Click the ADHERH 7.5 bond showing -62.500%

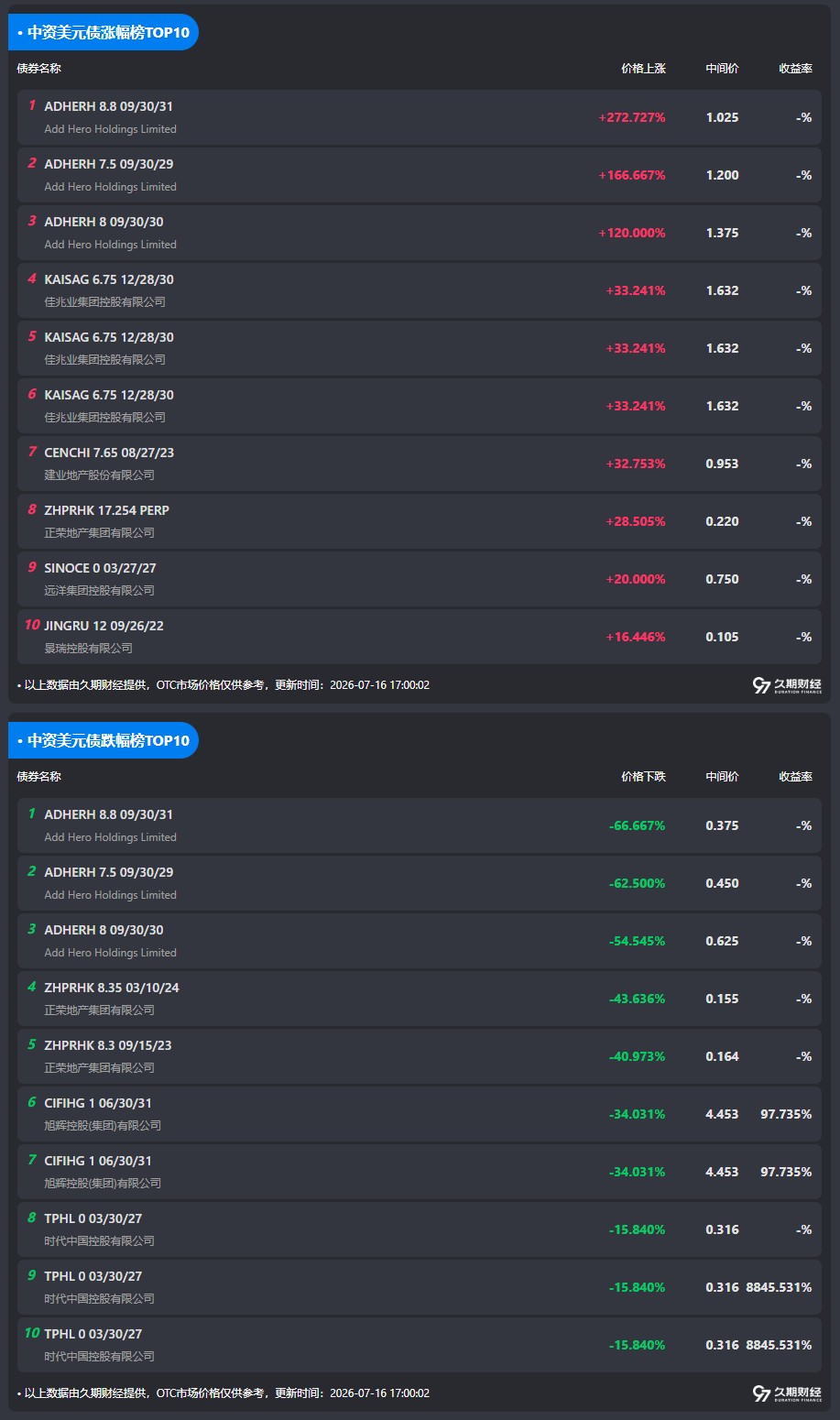420,883
